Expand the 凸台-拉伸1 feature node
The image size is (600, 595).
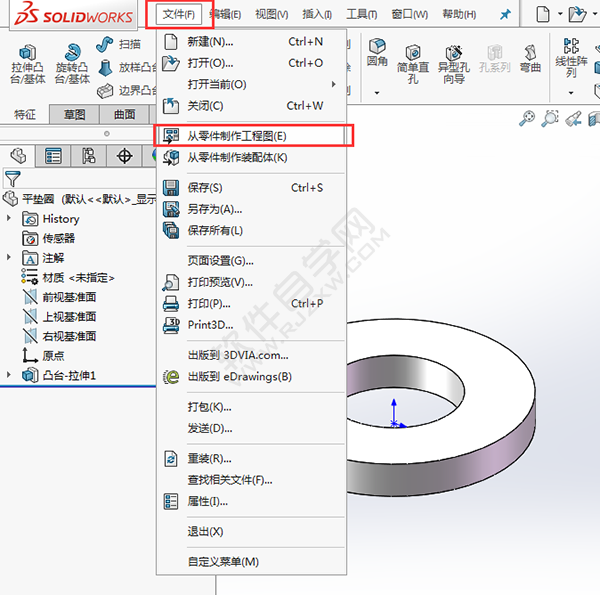coord(8,375)
